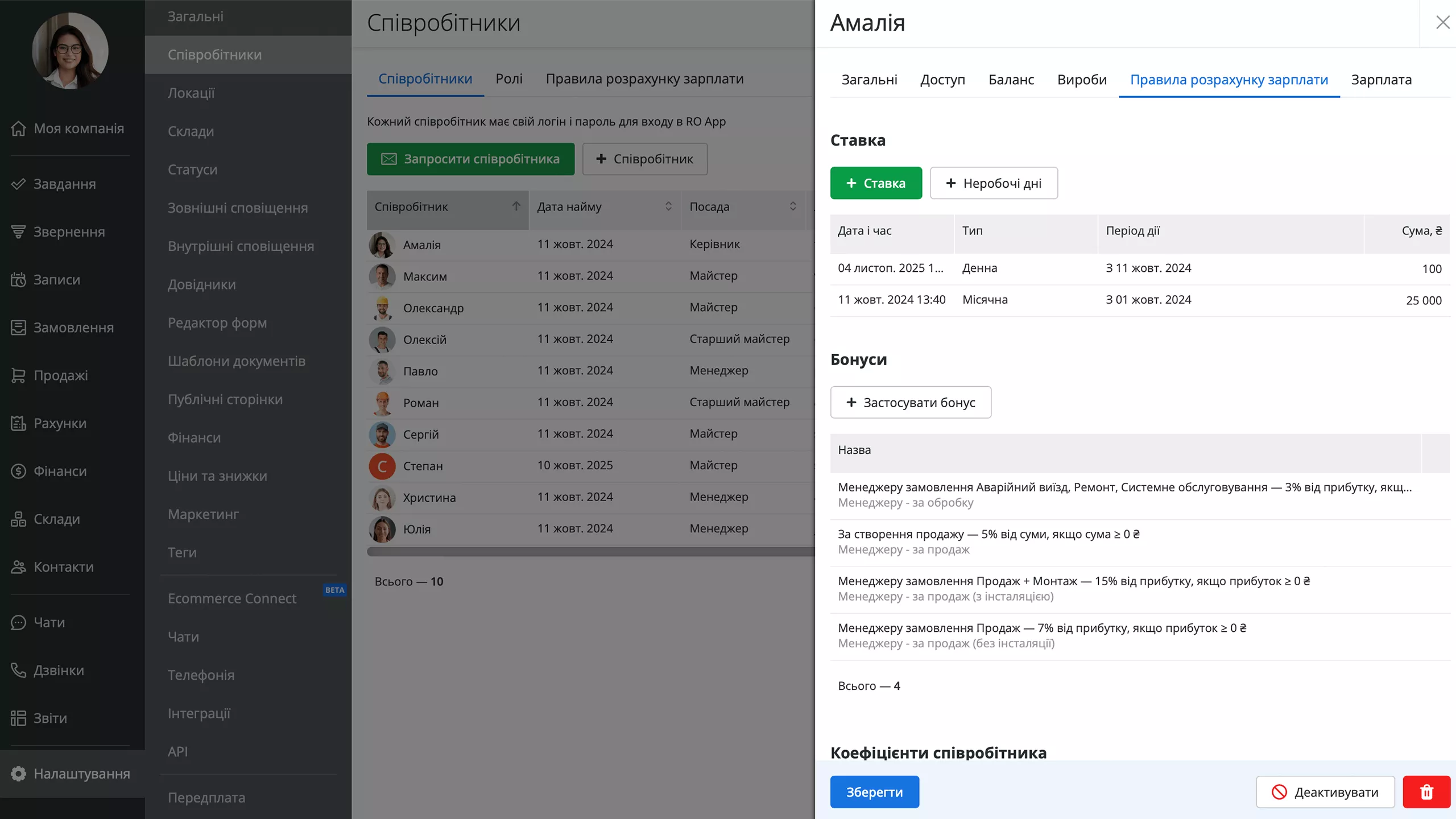Switch to the Зарплата tab
The width and height of the screenshot is (1456, 819).
[1381, 80]
